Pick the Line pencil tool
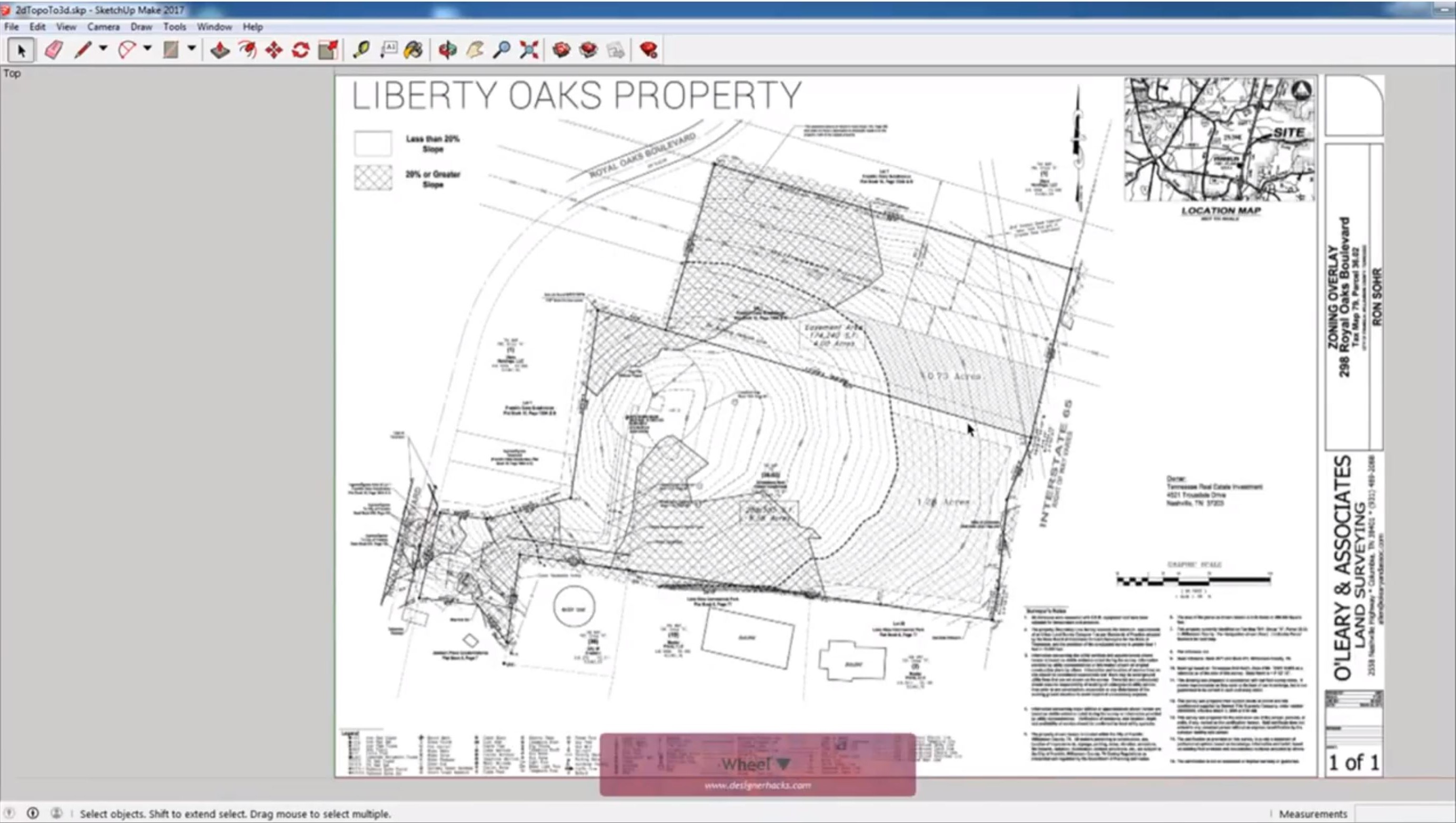Image resolution: width=1456 pixels, height=823 pixels. 83,51
